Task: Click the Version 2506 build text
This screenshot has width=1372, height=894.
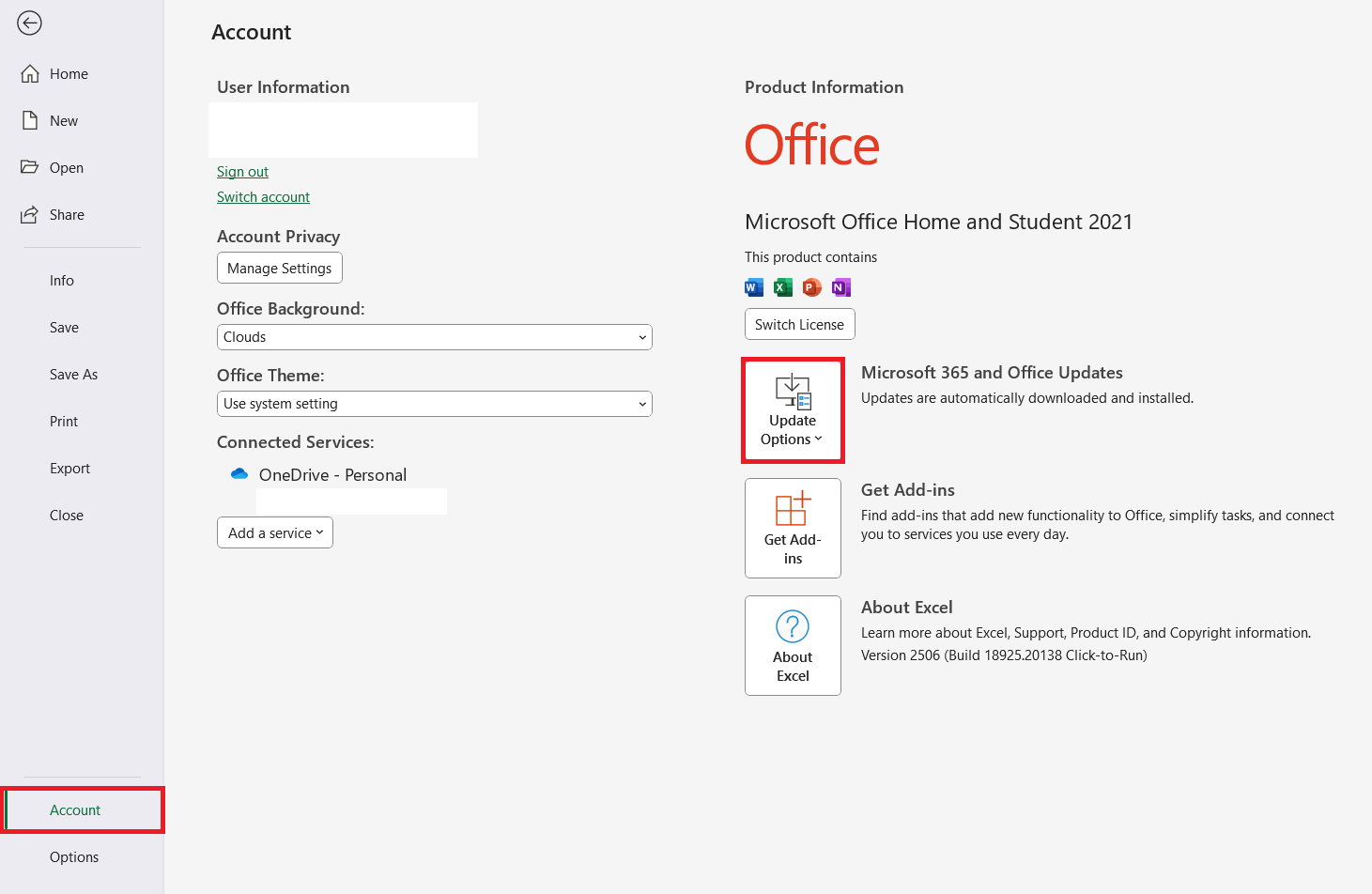Action: 1004,655
